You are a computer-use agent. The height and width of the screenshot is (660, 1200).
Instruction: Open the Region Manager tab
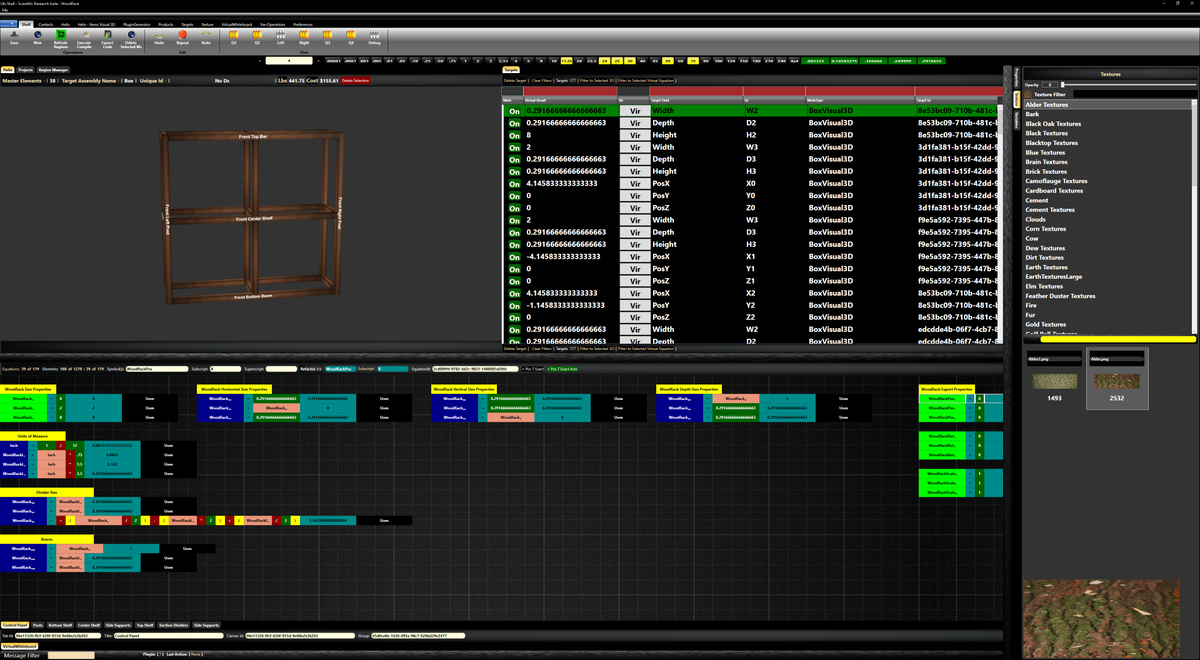click(54, 70)
